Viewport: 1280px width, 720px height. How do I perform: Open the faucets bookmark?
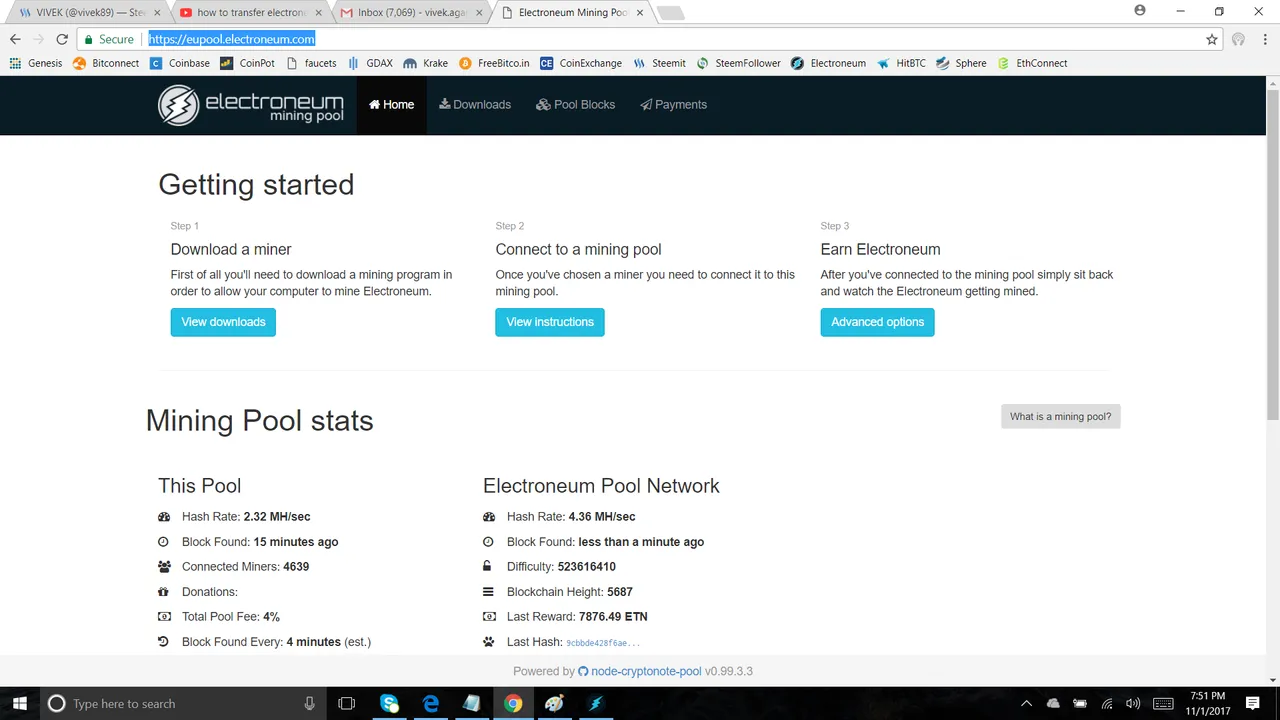click(x=311, y=63)
